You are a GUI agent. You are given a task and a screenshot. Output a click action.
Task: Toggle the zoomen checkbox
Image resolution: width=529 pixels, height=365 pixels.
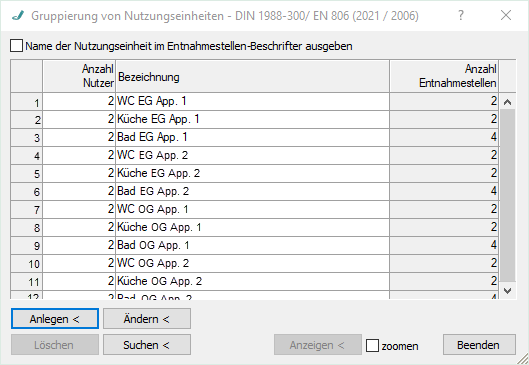pyautogui.click(x=372, y=345)
